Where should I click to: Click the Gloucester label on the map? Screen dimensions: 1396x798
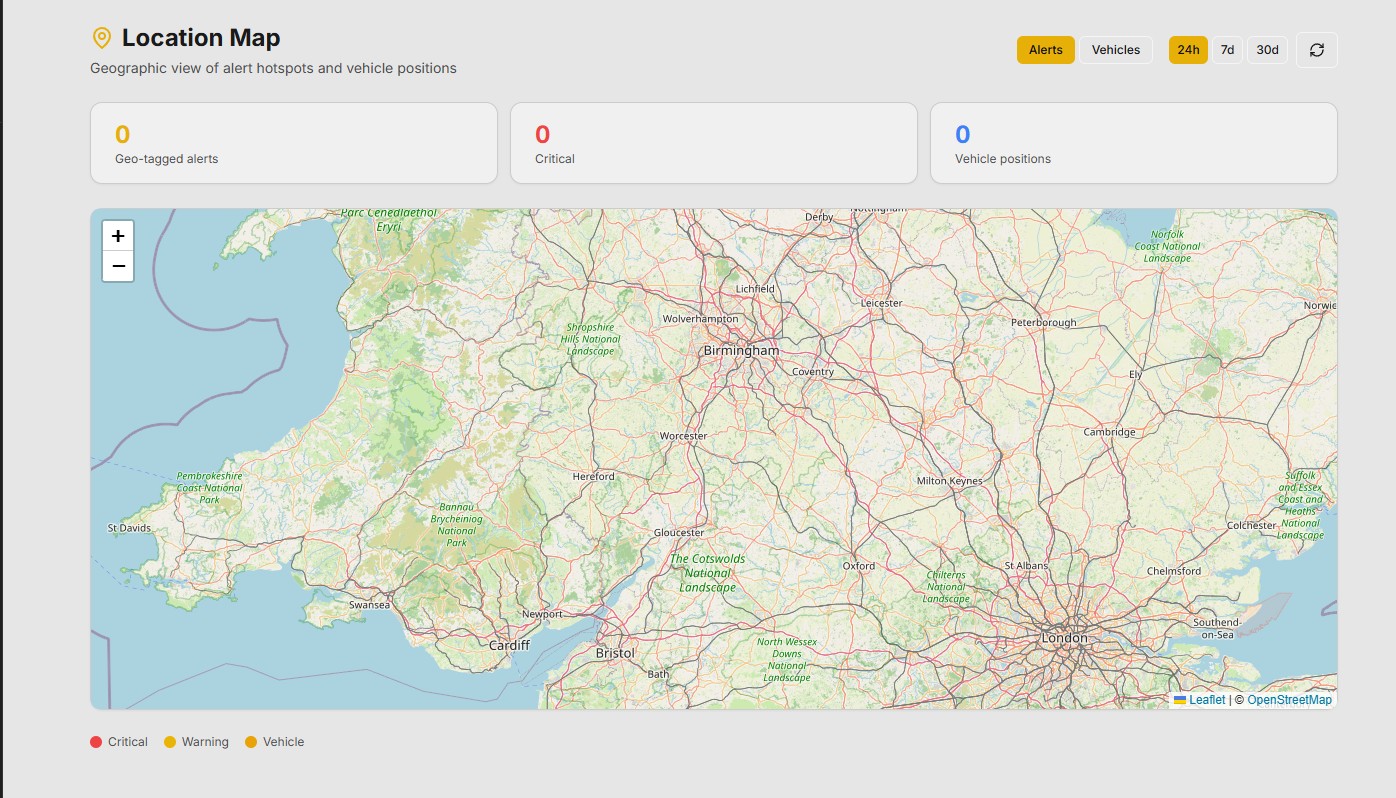pyautogui.click(x=679, y=533)
